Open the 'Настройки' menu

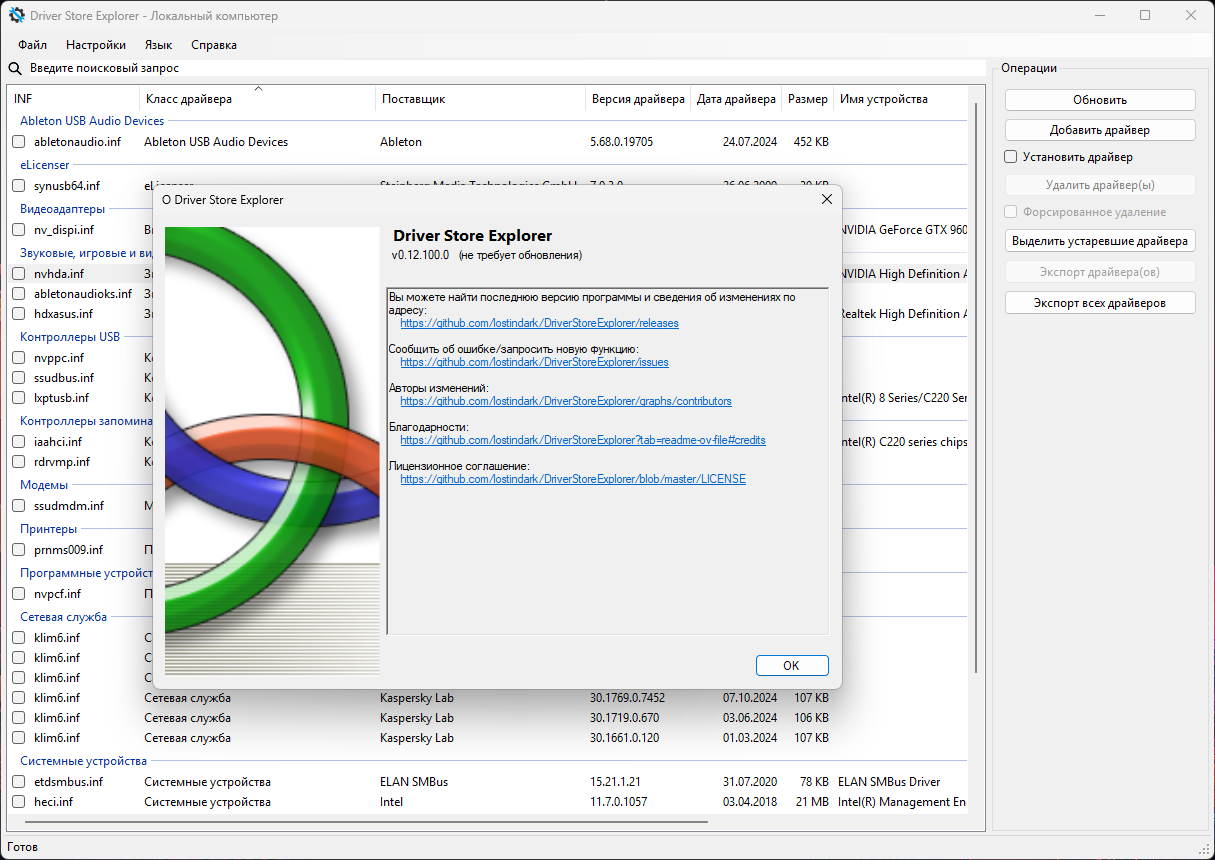coord(96,45)
